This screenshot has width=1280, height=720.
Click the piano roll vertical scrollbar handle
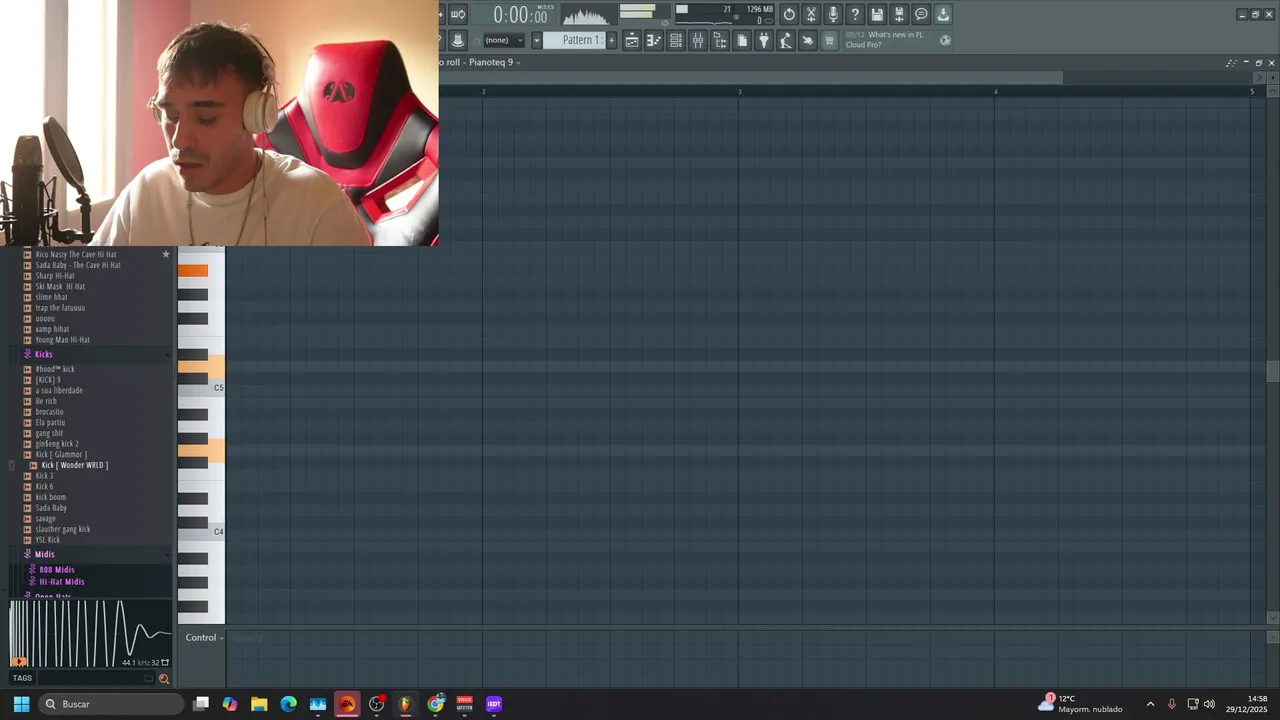tap(1272, 371)
